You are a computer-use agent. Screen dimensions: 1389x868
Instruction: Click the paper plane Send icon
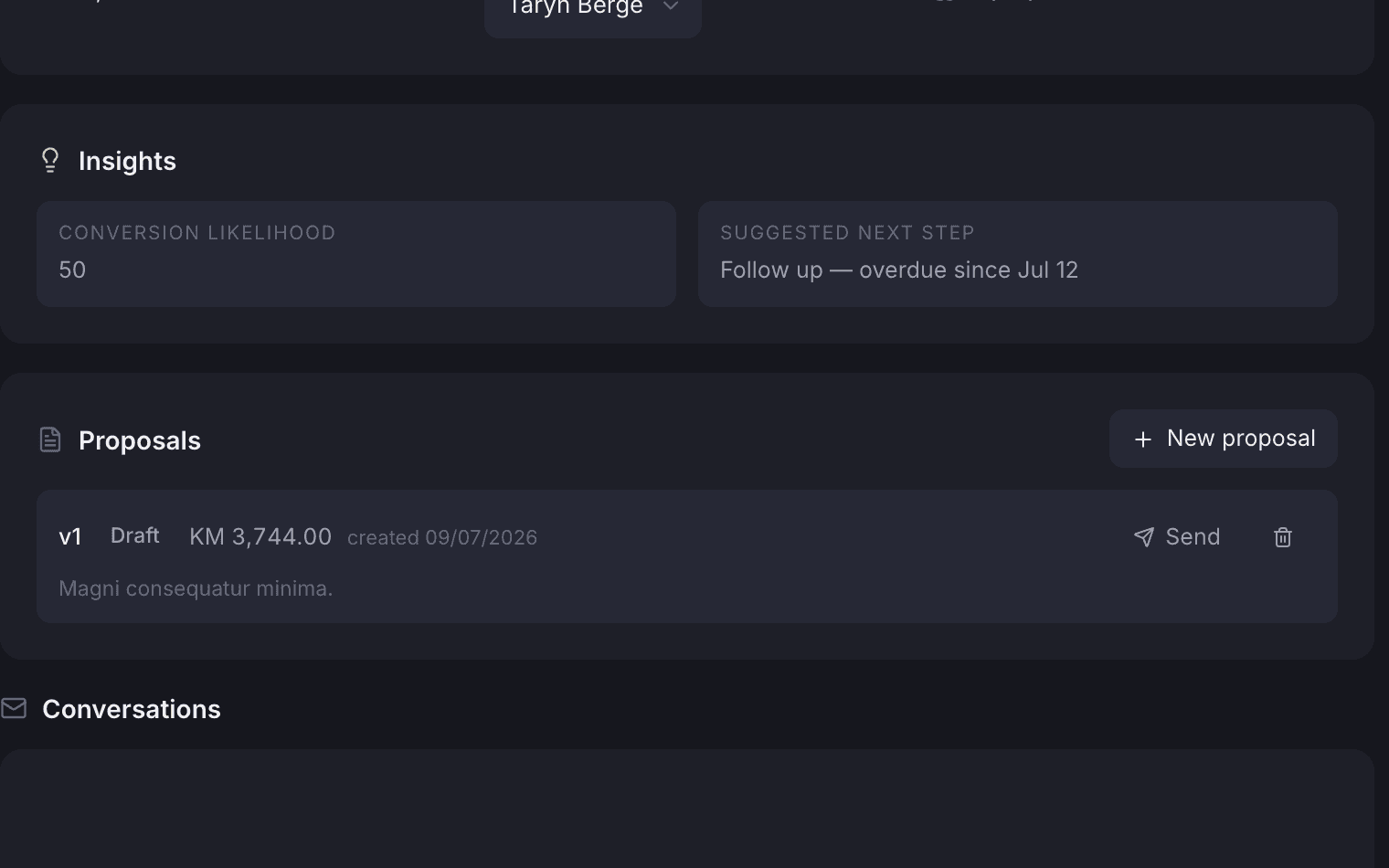(1143, 537)
